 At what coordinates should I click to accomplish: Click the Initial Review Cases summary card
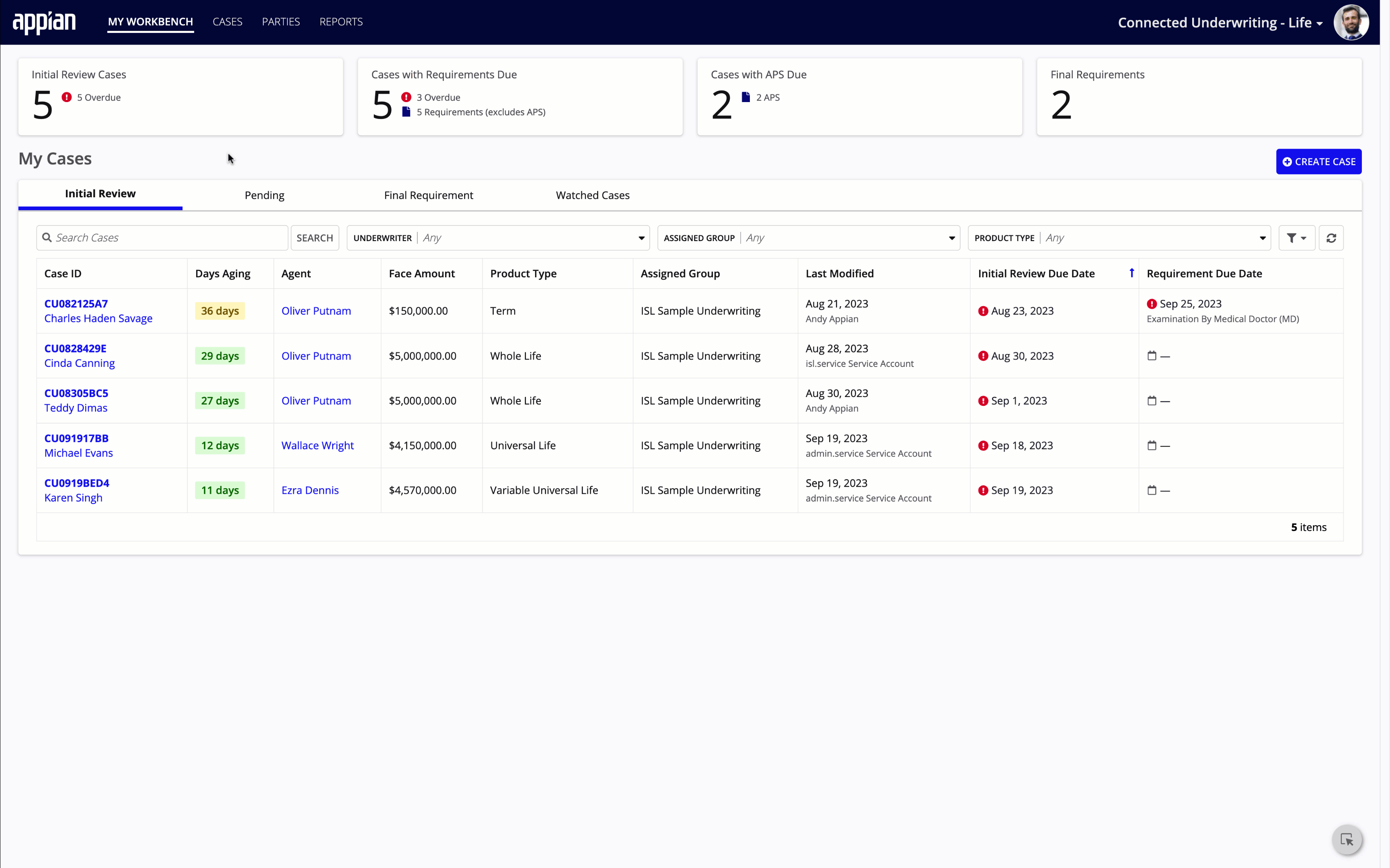click(x=181, y=96)
